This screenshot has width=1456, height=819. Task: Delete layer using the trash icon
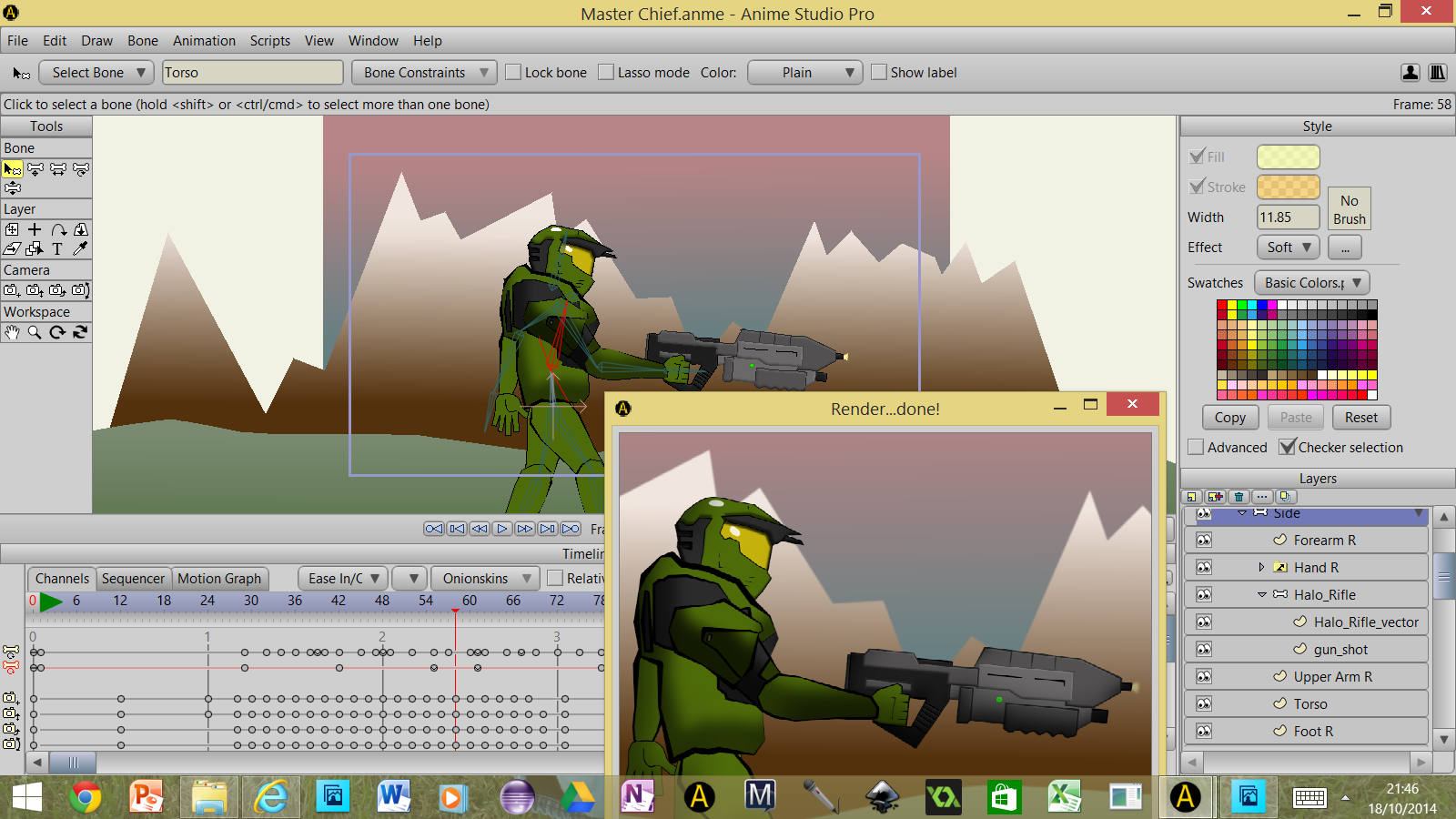click(x=1239, y=497)
